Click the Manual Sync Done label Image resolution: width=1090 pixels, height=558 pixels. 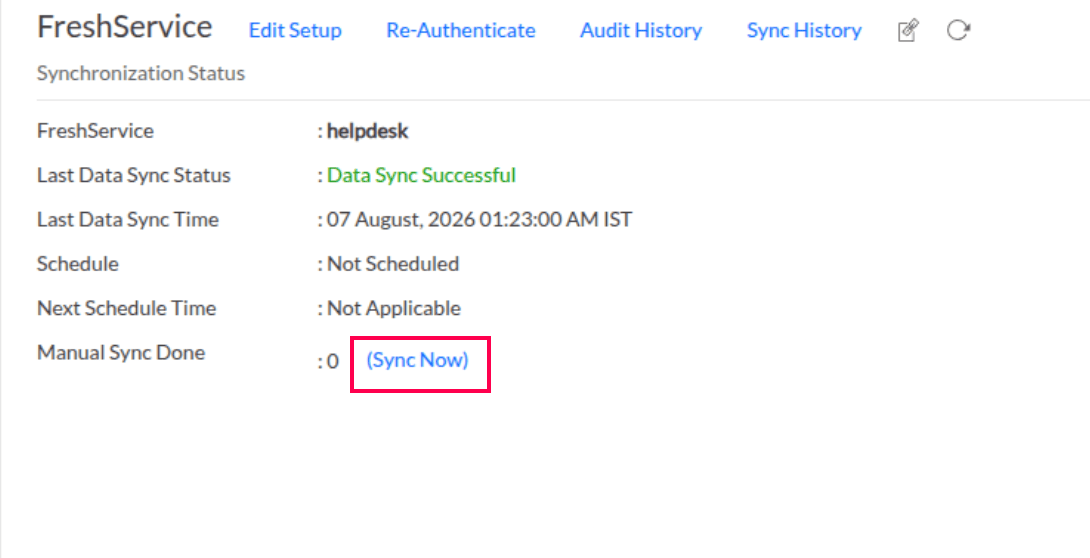[x=121, y=352]
